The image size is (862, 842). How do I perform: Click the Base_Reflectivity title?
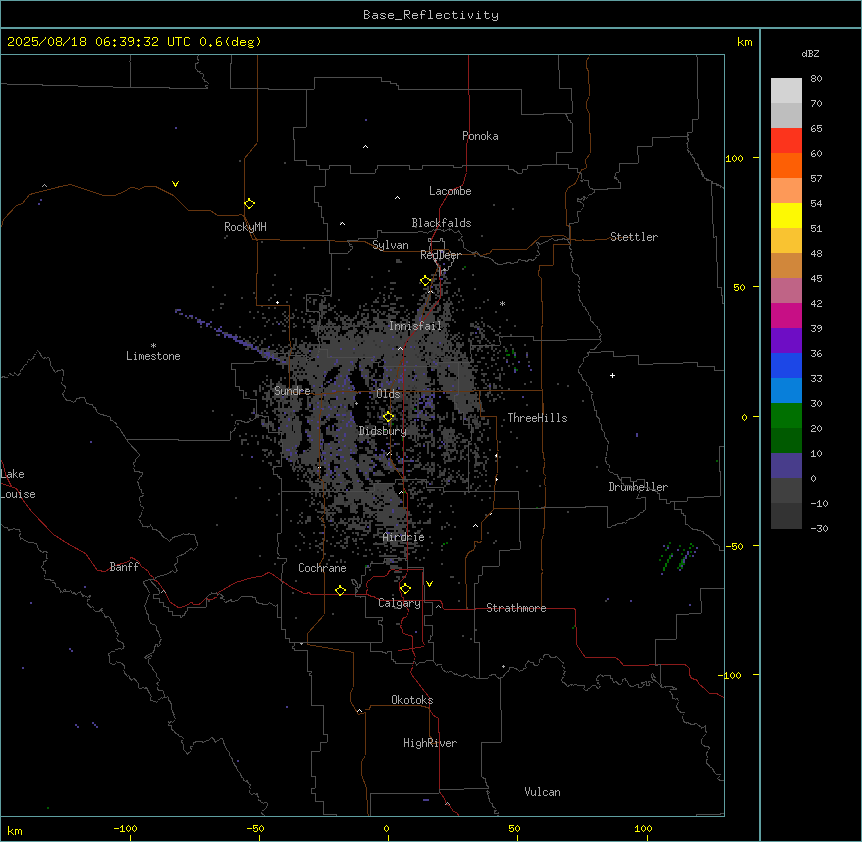(x=431, y=15)
